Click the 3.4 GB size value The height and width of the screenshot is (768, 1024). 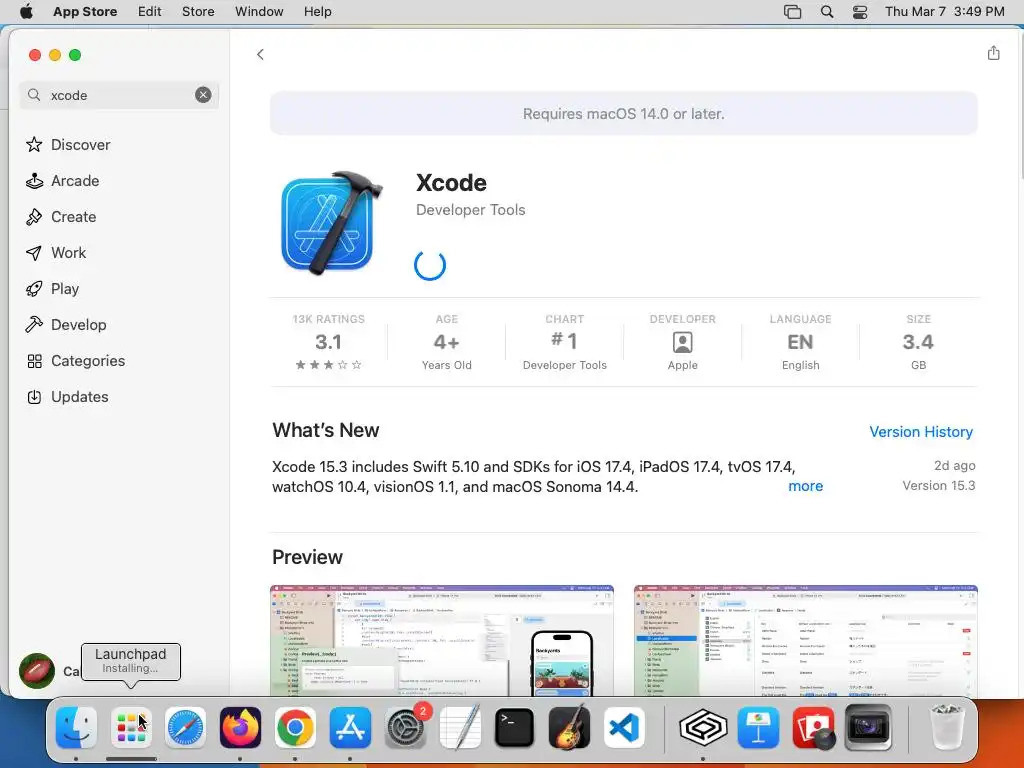pyautogui.click(x=918, y=342)
